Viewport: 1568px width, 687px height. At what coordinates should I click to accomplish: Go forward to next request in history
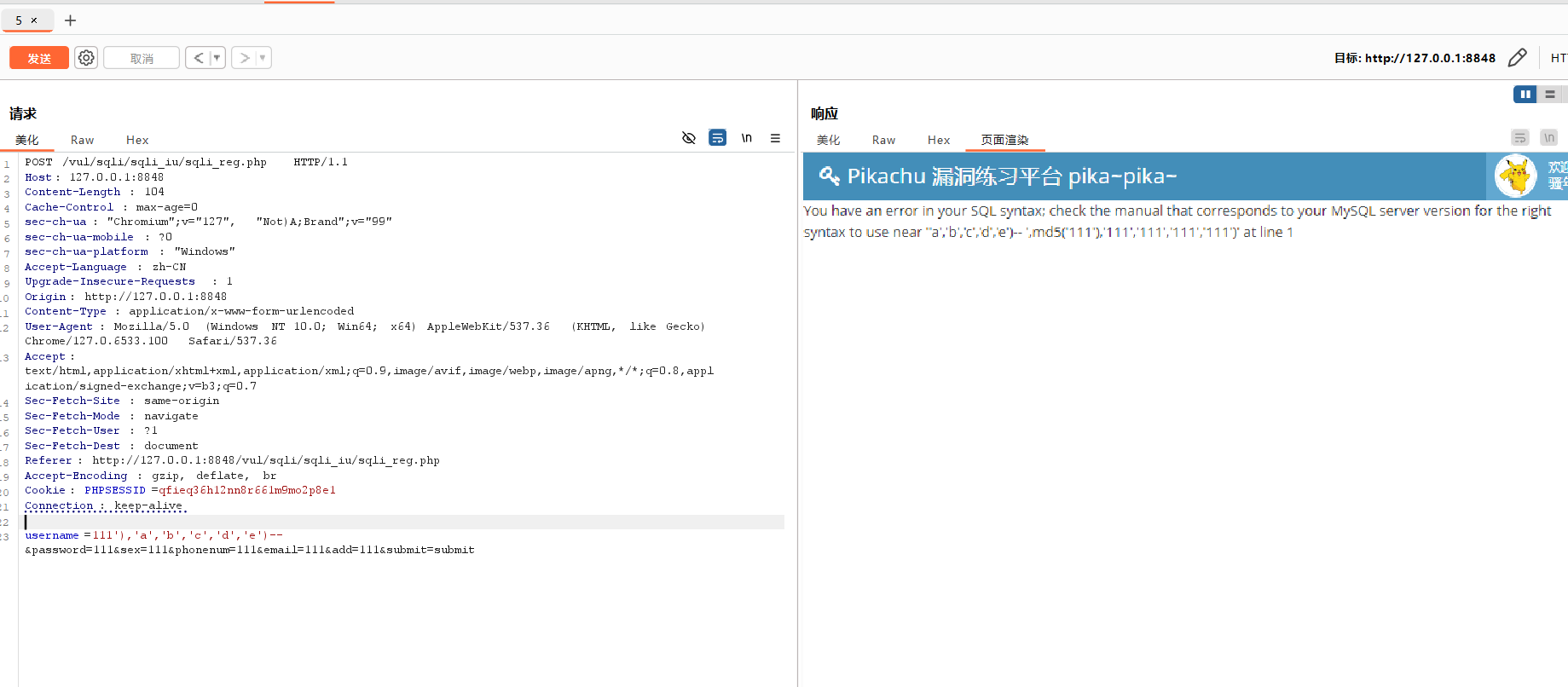pyautogui.click(x=245, y=58)
